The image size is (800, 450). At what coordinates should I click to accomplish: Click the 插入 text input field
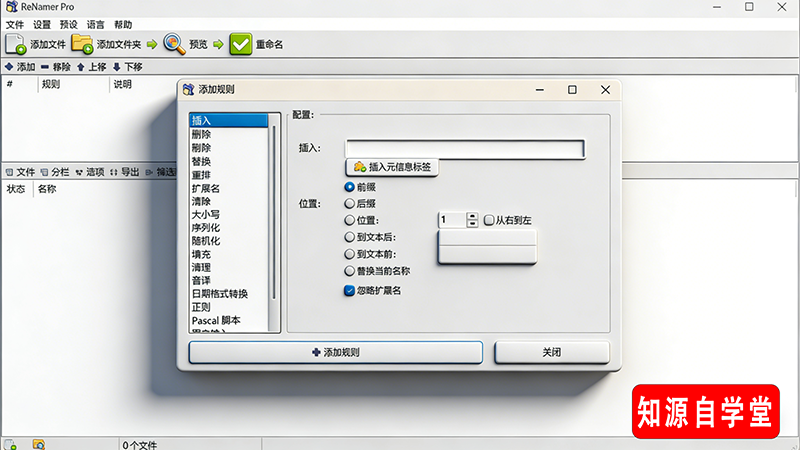[464, 149]
